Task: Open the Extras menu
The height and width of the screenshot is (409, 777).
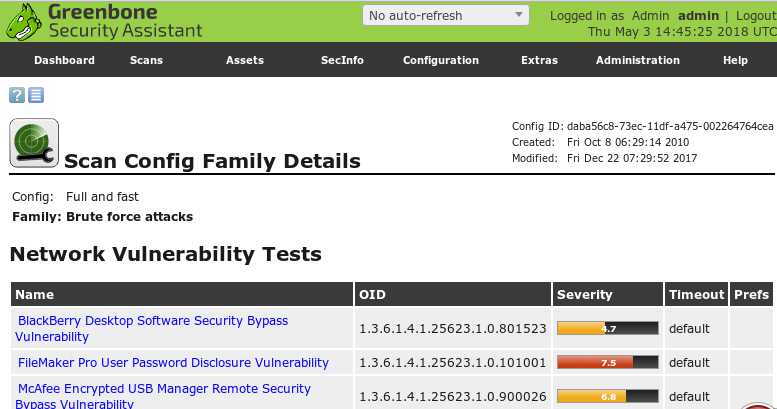Action: point(539,60)
